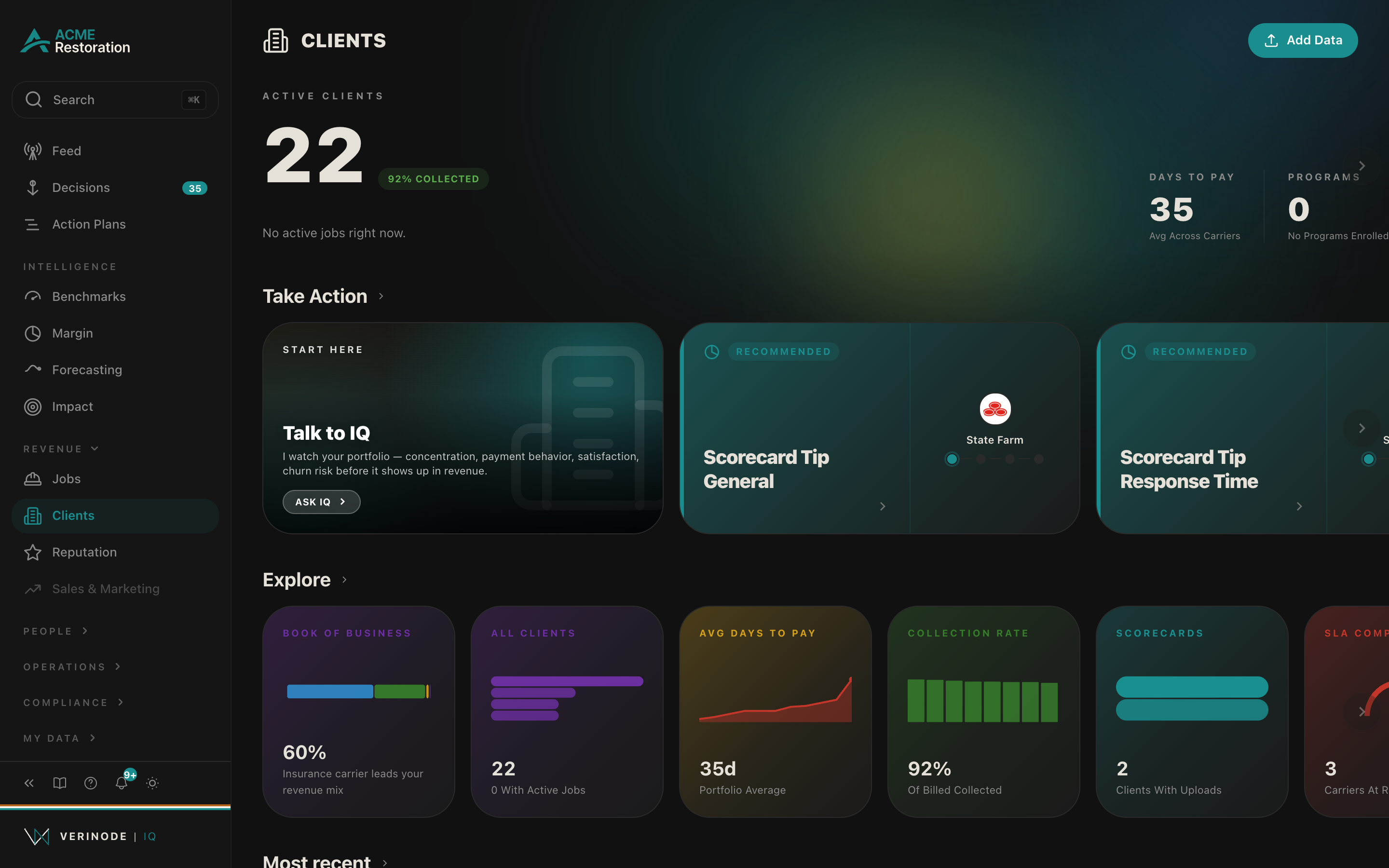Click the Recommended tag on Scorecard Tip General

tap(783, 352)
